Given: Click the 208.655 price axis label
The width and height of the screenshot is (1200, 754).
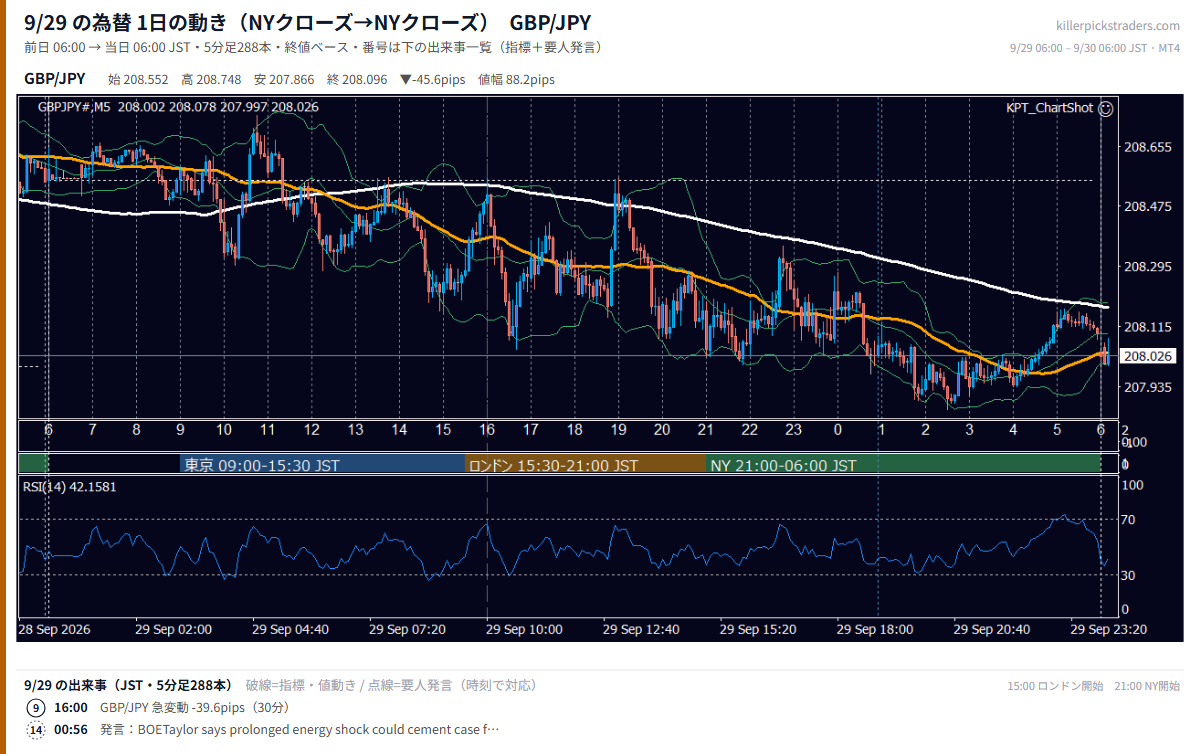Looking at the screenshot, I should coord(1148,147).
